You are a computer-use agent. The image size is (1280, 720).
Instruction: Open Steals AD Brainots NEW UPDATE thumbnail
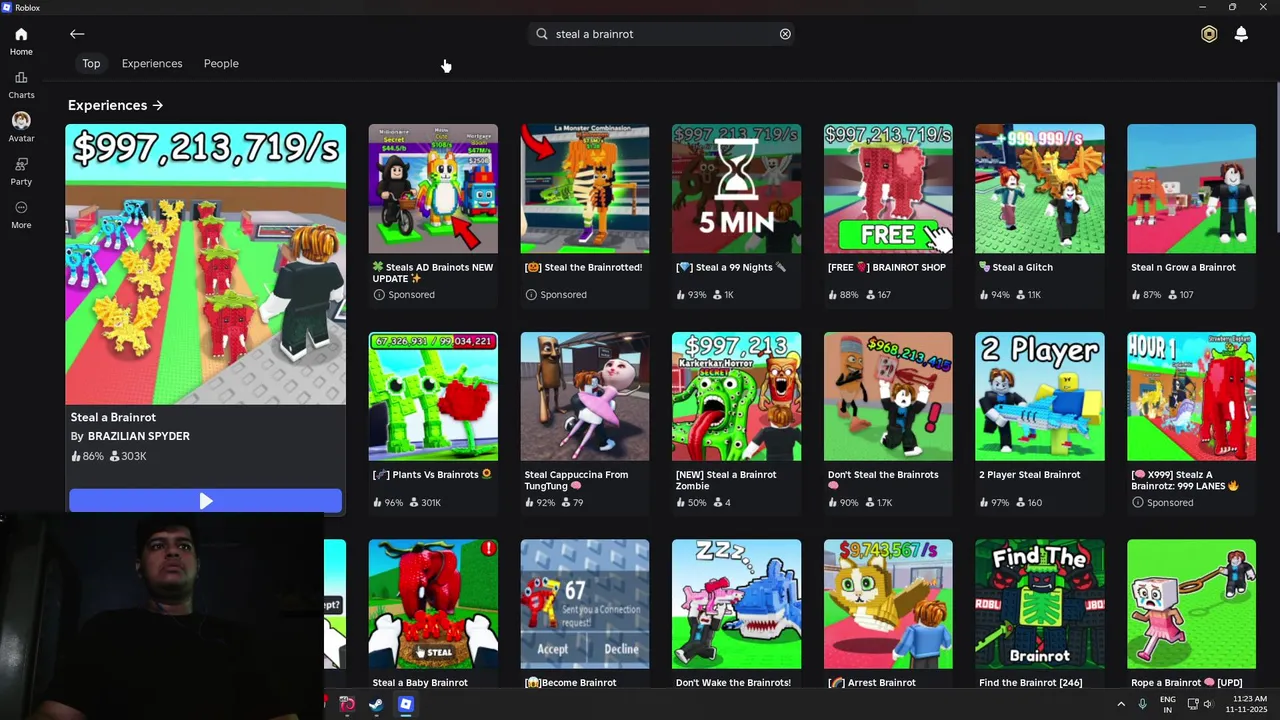(433, 189)
